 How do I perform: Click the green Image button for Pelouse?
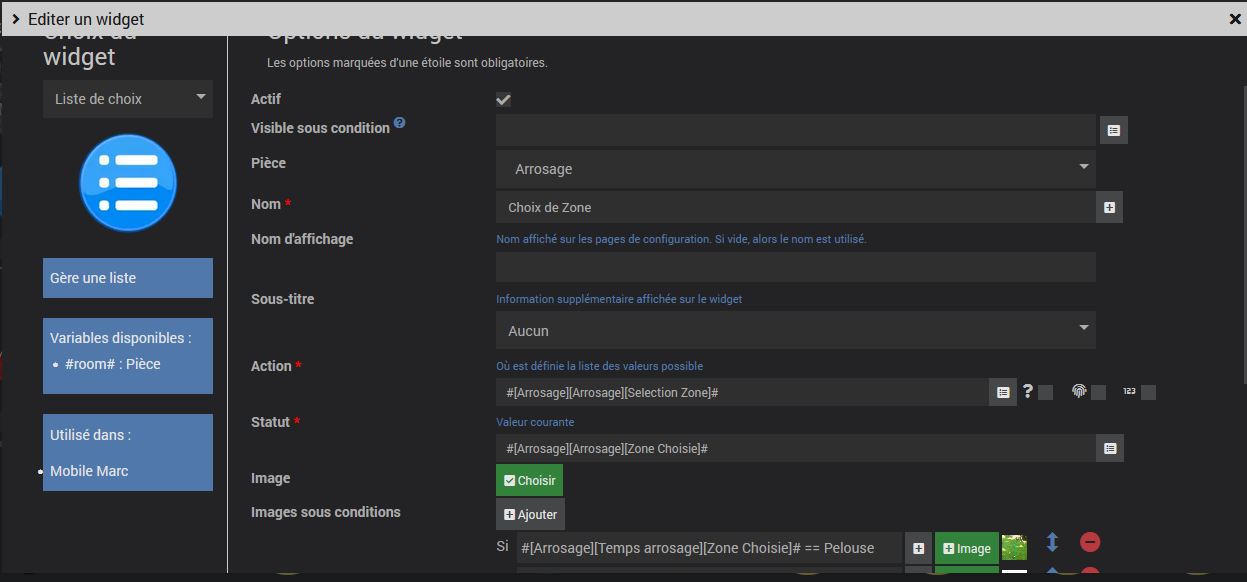tap(966, 548)
